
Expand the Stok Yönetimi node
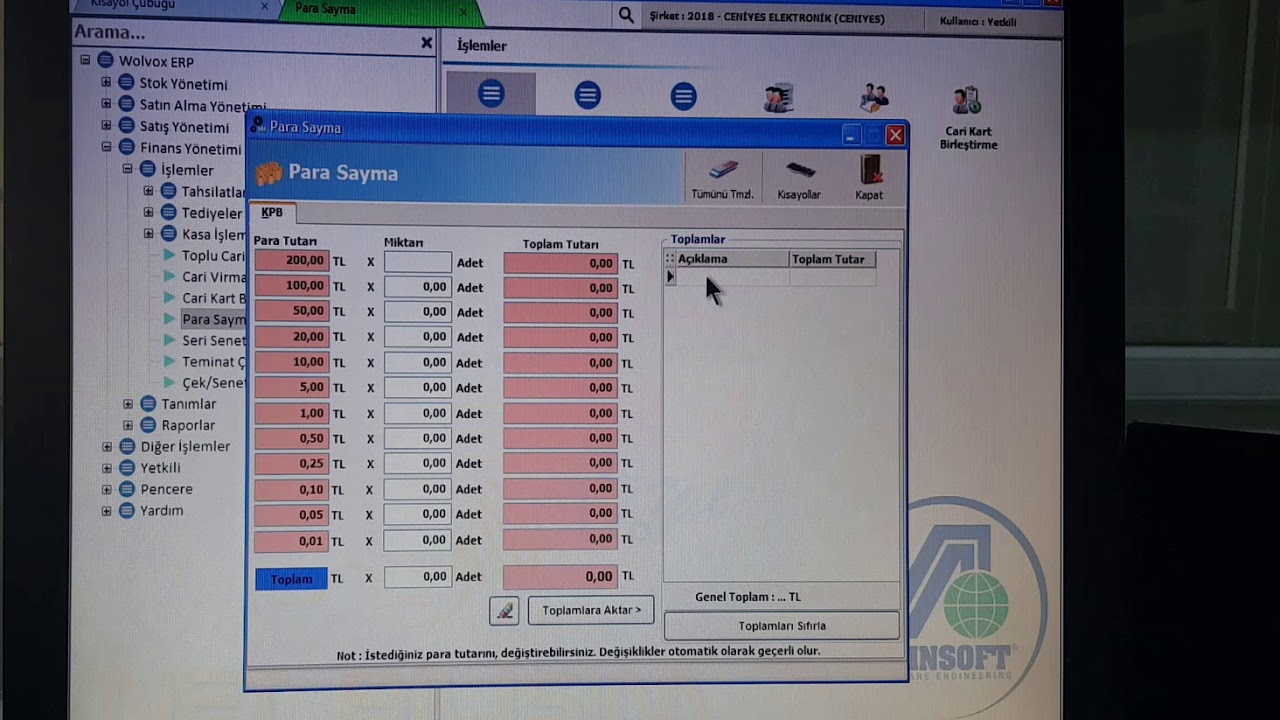tap(106, 82)
